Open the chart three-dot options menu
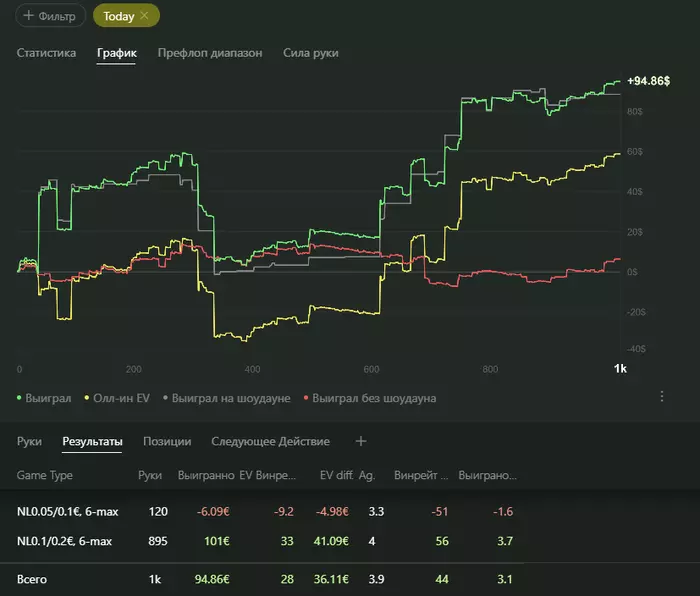Viewport: 700px width, 596px height. pos(662,396)
